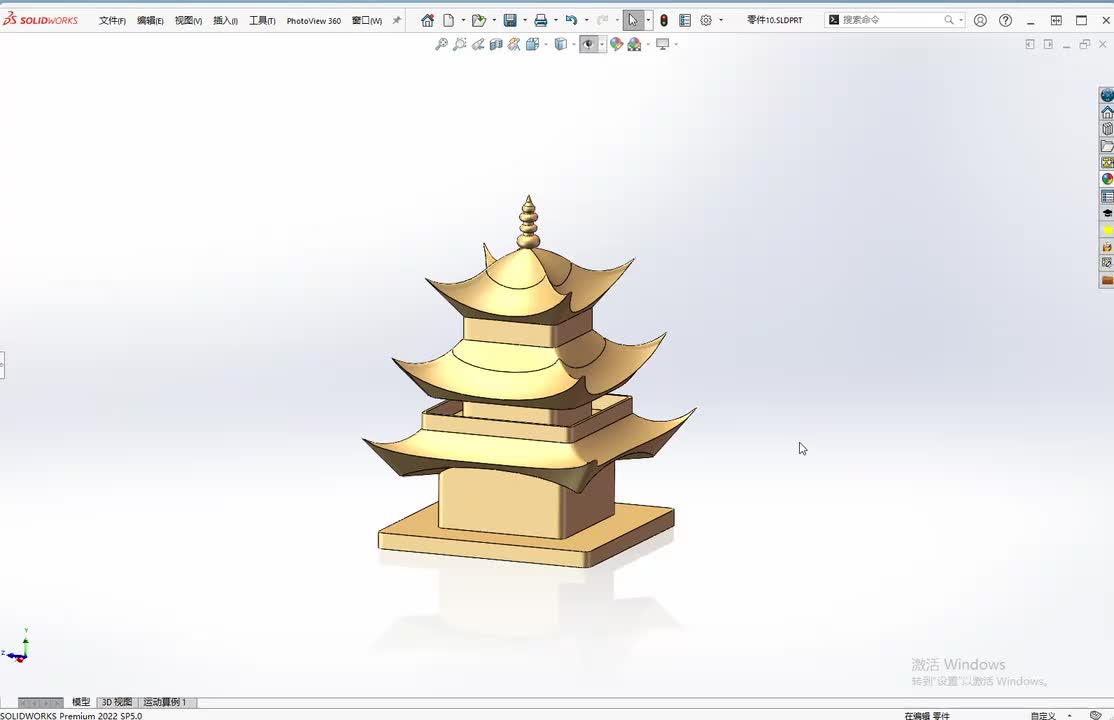Click the Rebuild traffic light icon
1114x720 pixels.
(664, 21)
